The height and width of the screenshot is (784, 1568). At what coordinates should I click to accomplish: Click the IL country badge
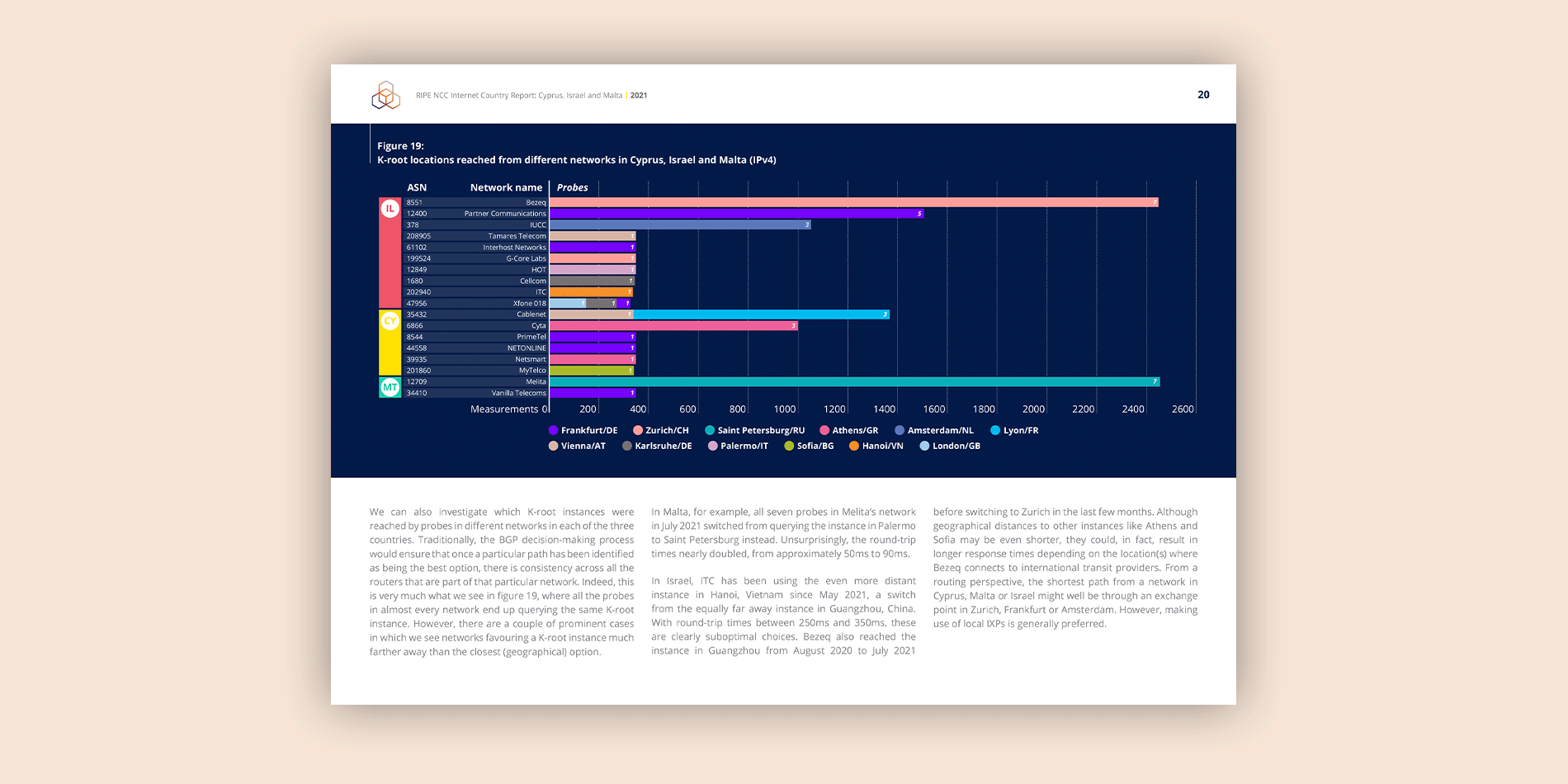click(x=390, y=209)
